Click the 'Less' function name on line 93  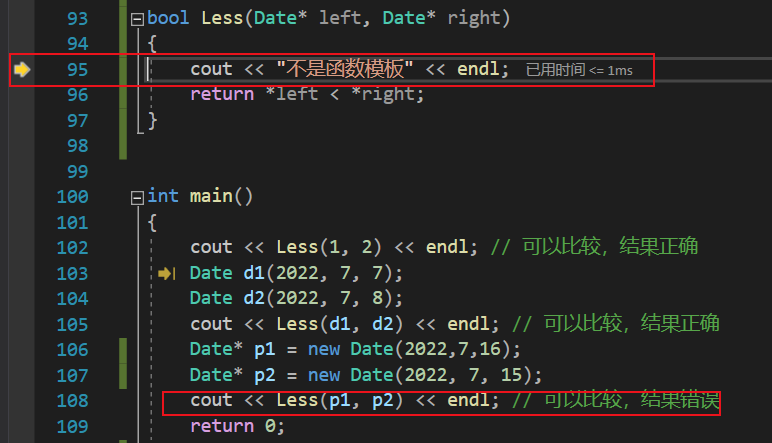[x=222, y=18]
